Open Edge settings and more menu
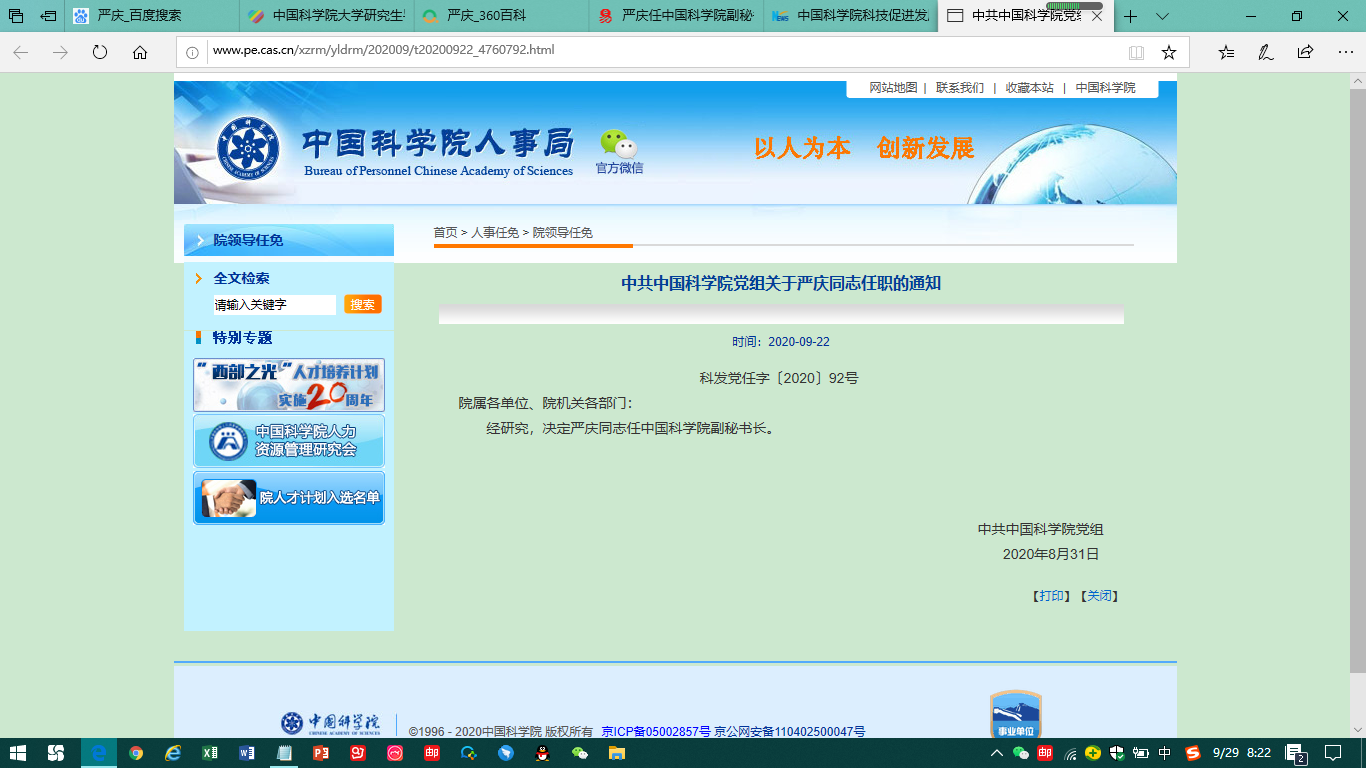This screenshot has height=768, width=1366. [x=1345, y=52]
